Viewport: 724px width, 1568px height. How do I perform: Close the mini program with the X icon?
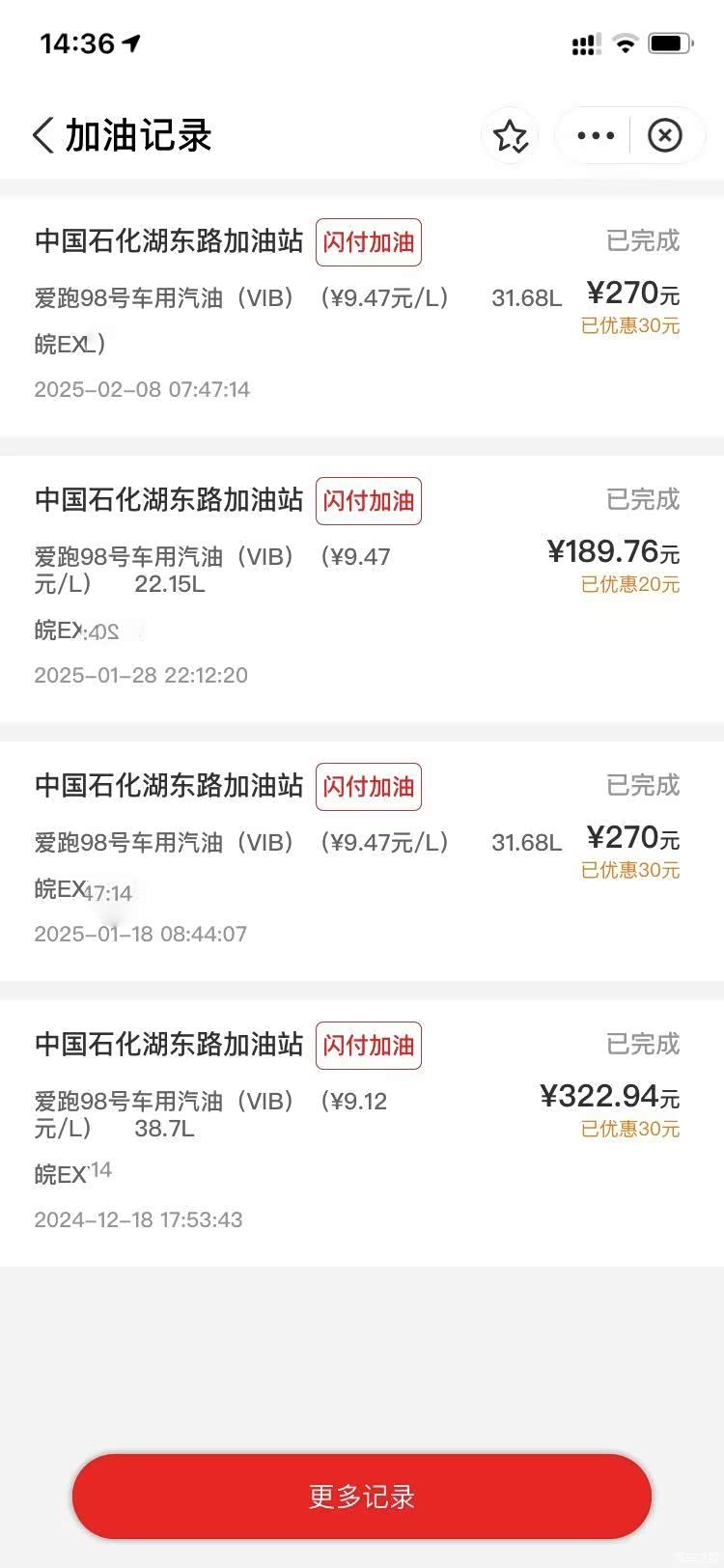(x=664, y=136)
